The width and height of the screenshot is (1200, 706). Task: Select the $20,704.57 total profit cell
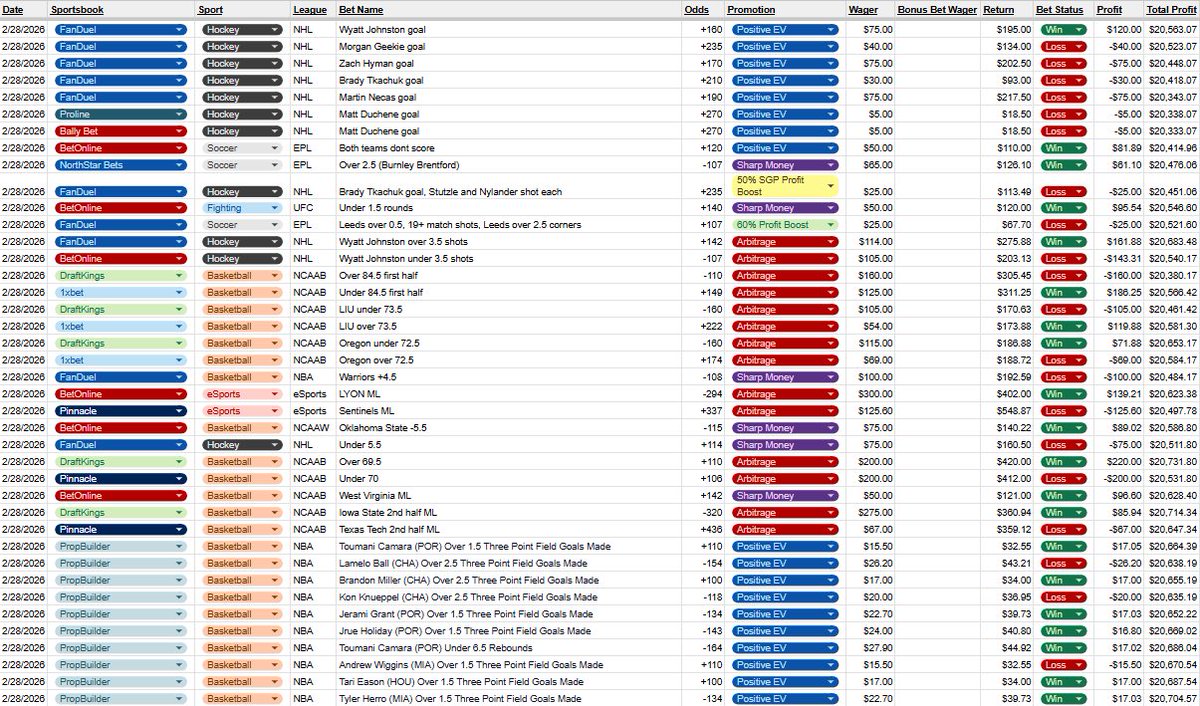(x=1172, y=699)
